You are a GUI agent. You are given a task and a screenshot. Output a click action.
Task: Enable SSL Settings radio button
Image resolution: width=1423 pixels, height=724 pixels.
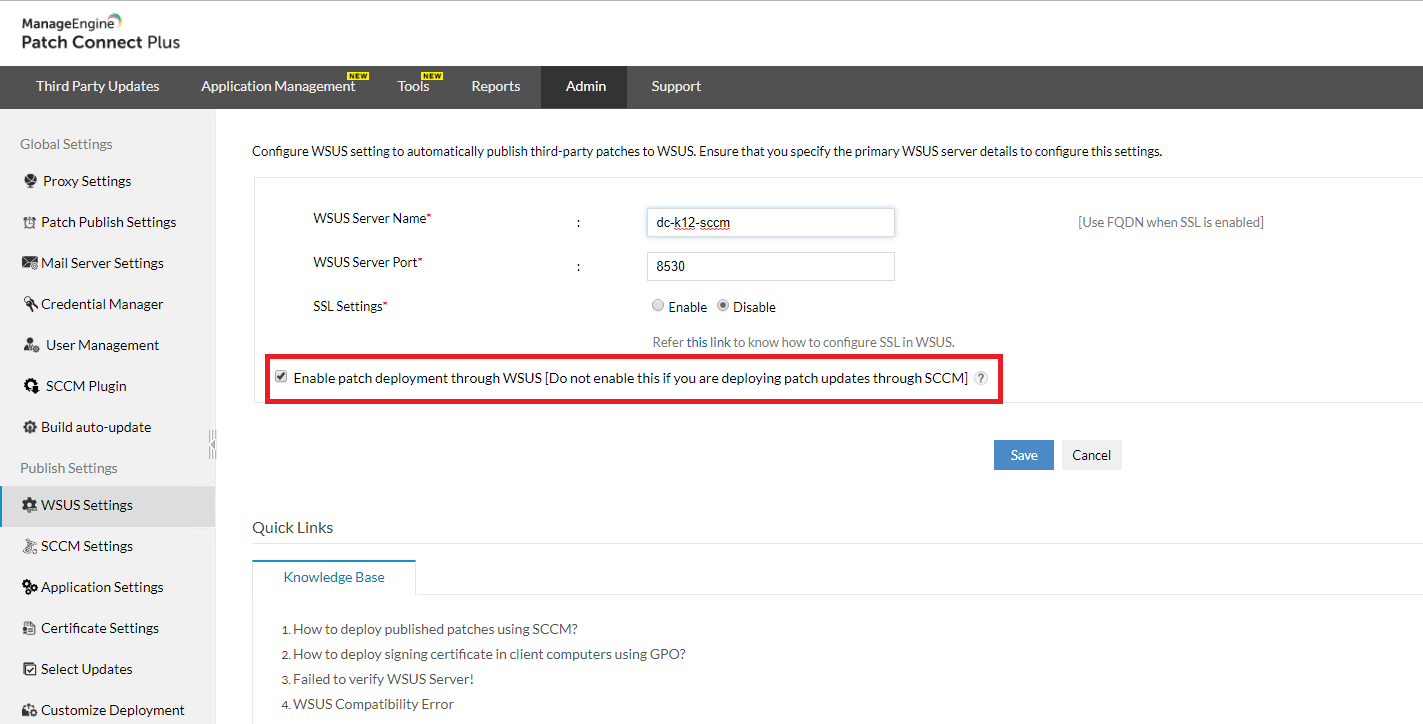658,306
